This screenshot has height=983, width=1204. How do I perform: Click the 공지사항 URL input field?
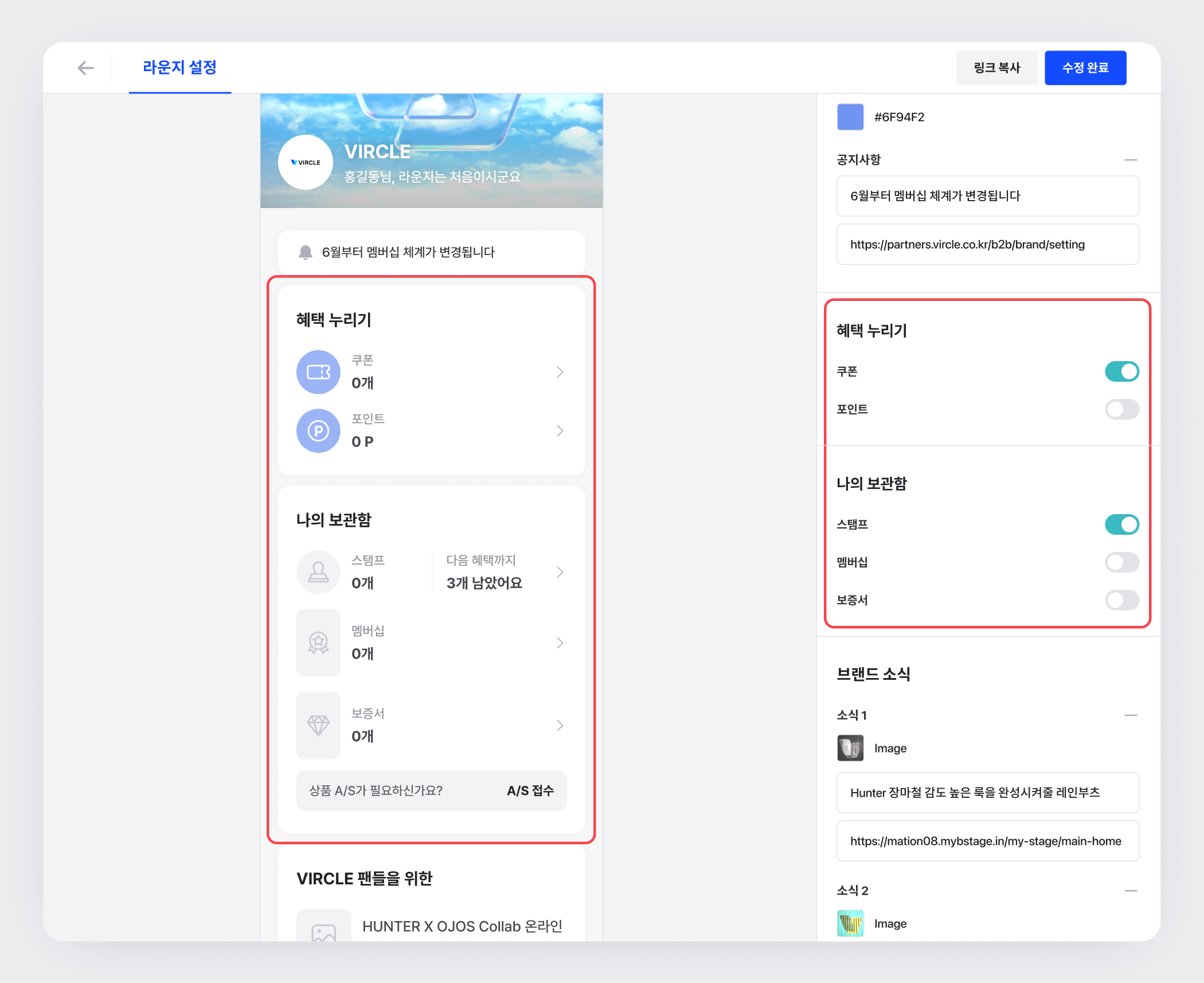[987, 245]
